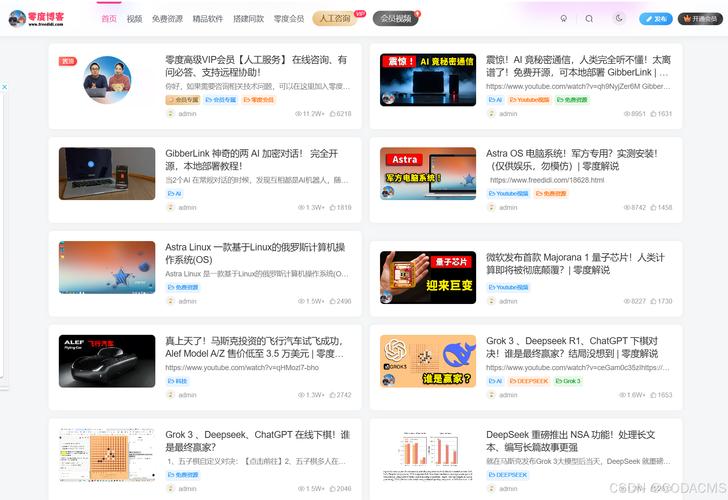The height and width of the screenshot is (500, 728).
Task: Open the 谁是赢家 chess thumbnail
Action: pos(428,361)
